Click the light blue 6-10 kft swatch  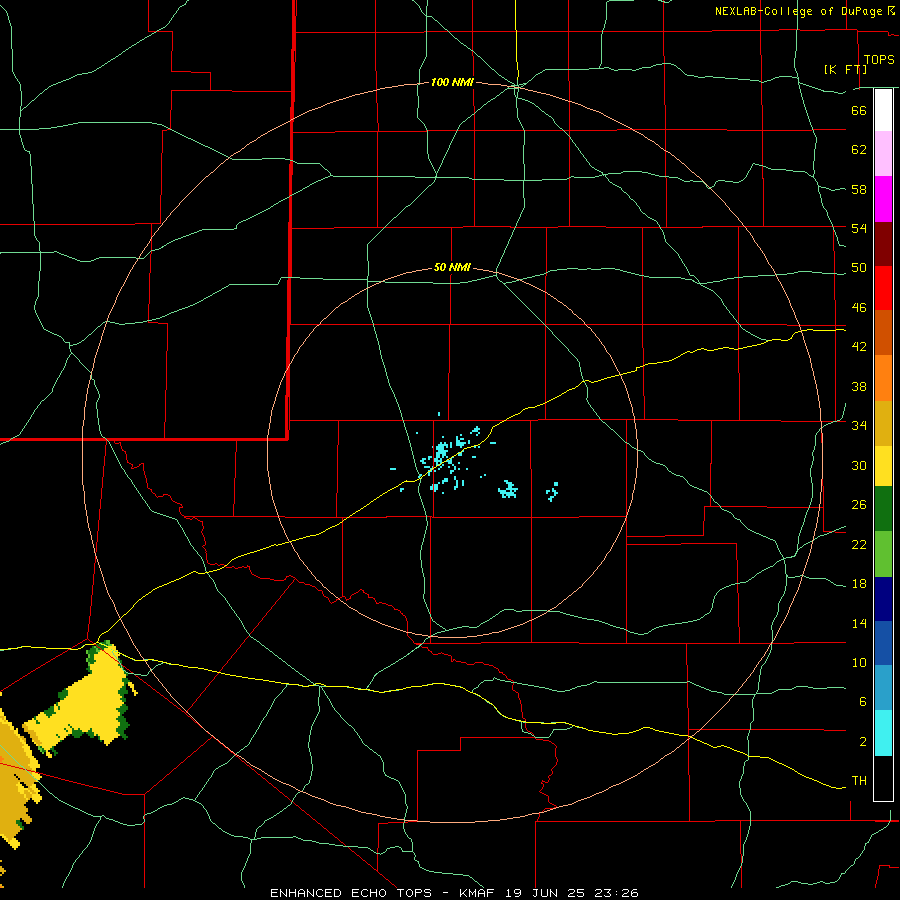[883, 688]
